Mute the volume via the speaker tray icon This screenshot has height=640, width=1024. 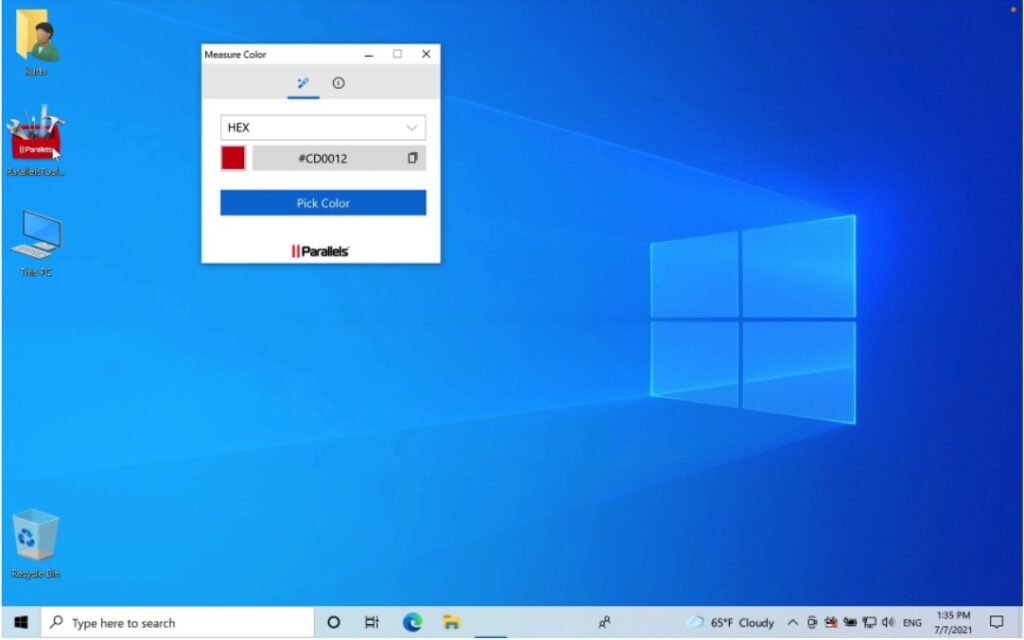tap(888, 621)
